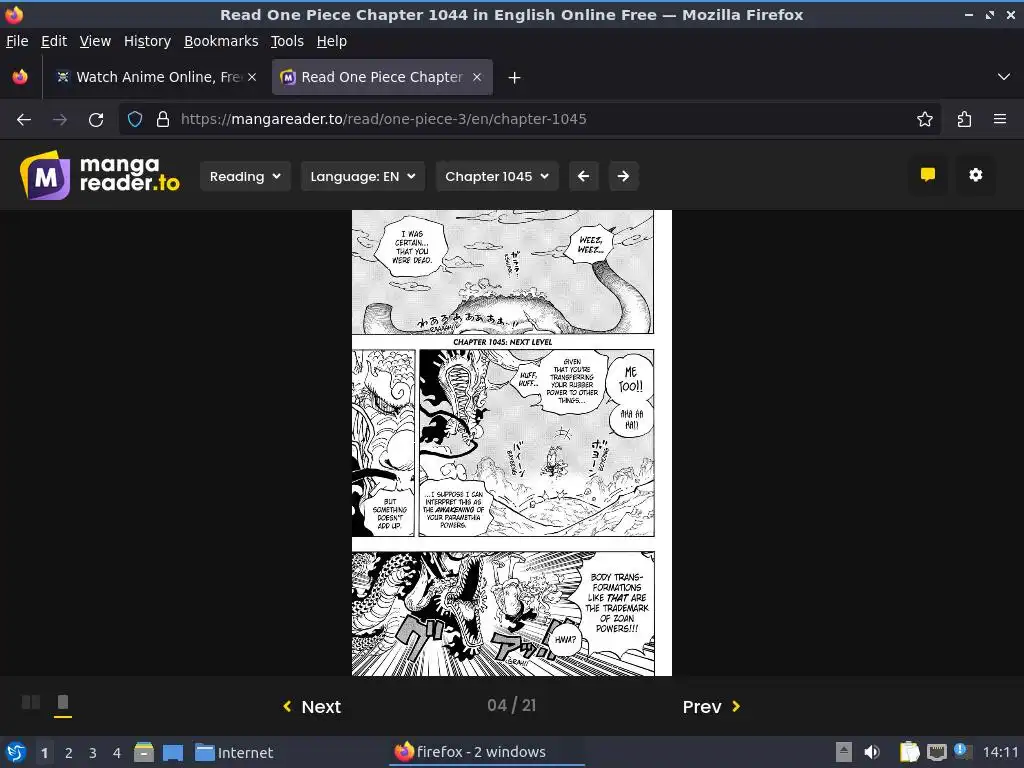Expand the list all tabs chevron
Image resolution: width=1024 pixels, height=768 pixels.
coord(1004,77)
